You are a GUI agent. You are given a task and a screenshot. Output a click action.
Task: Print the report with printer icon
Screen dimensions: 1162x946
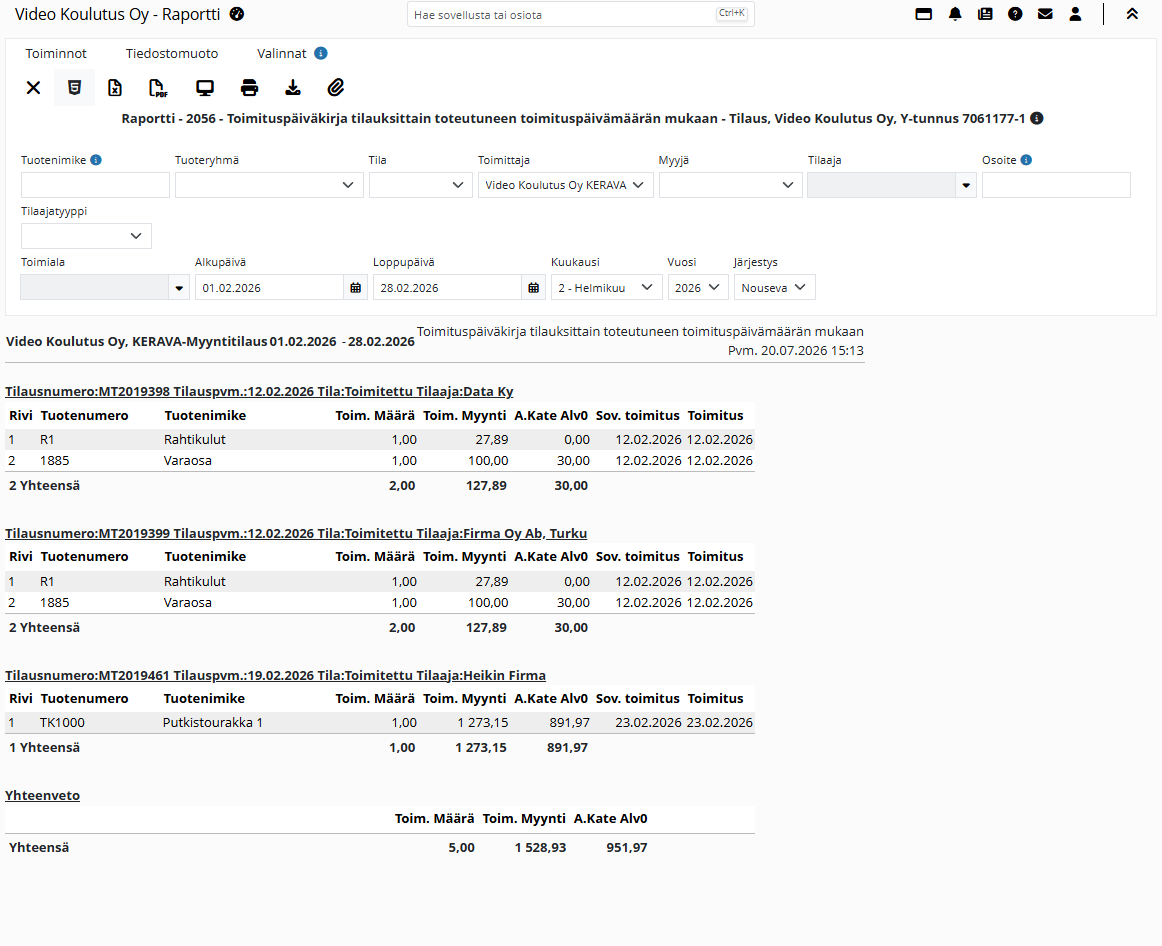click(250, 88)
